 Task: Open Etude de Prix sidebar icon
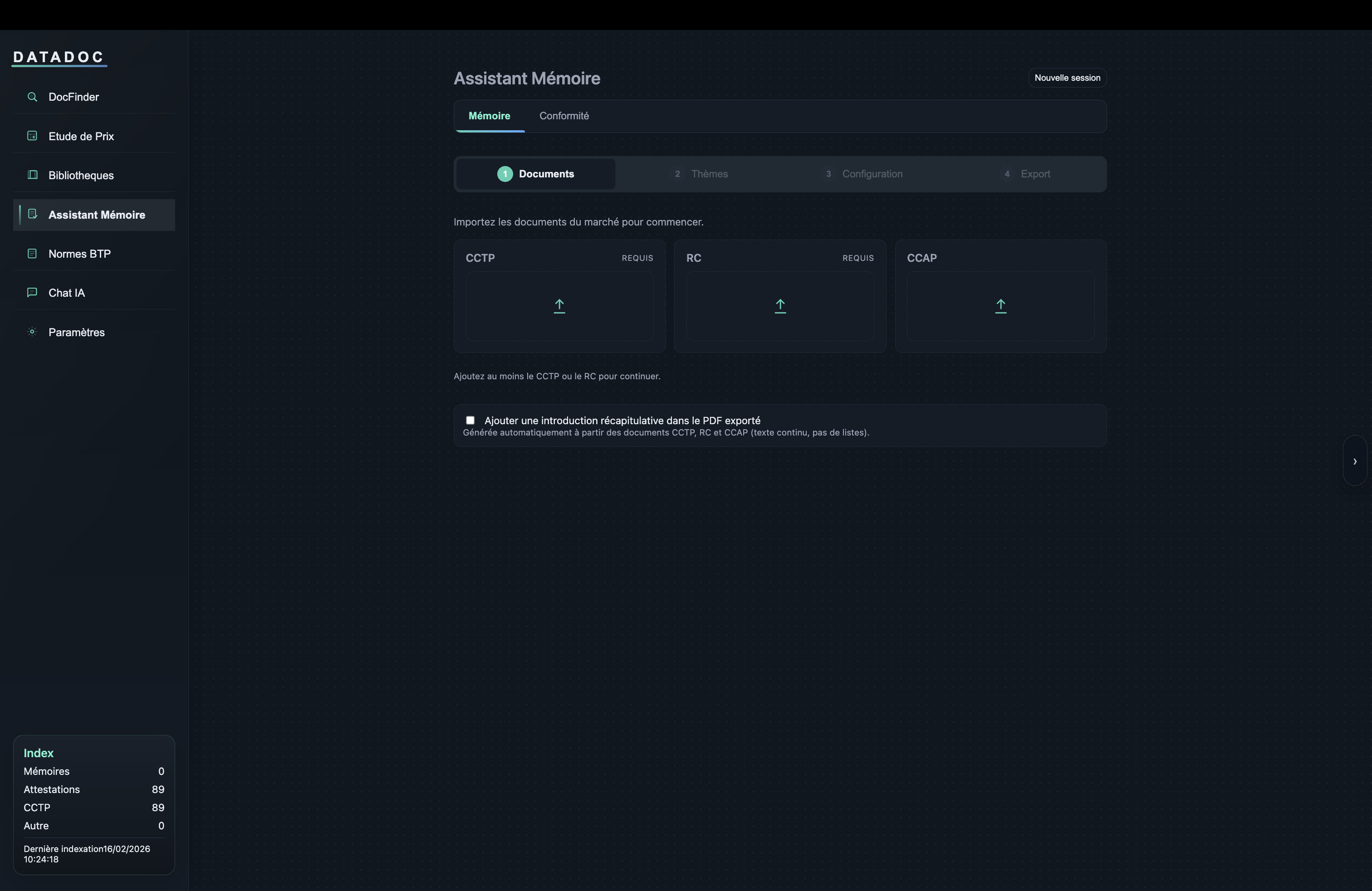(32, 136)
